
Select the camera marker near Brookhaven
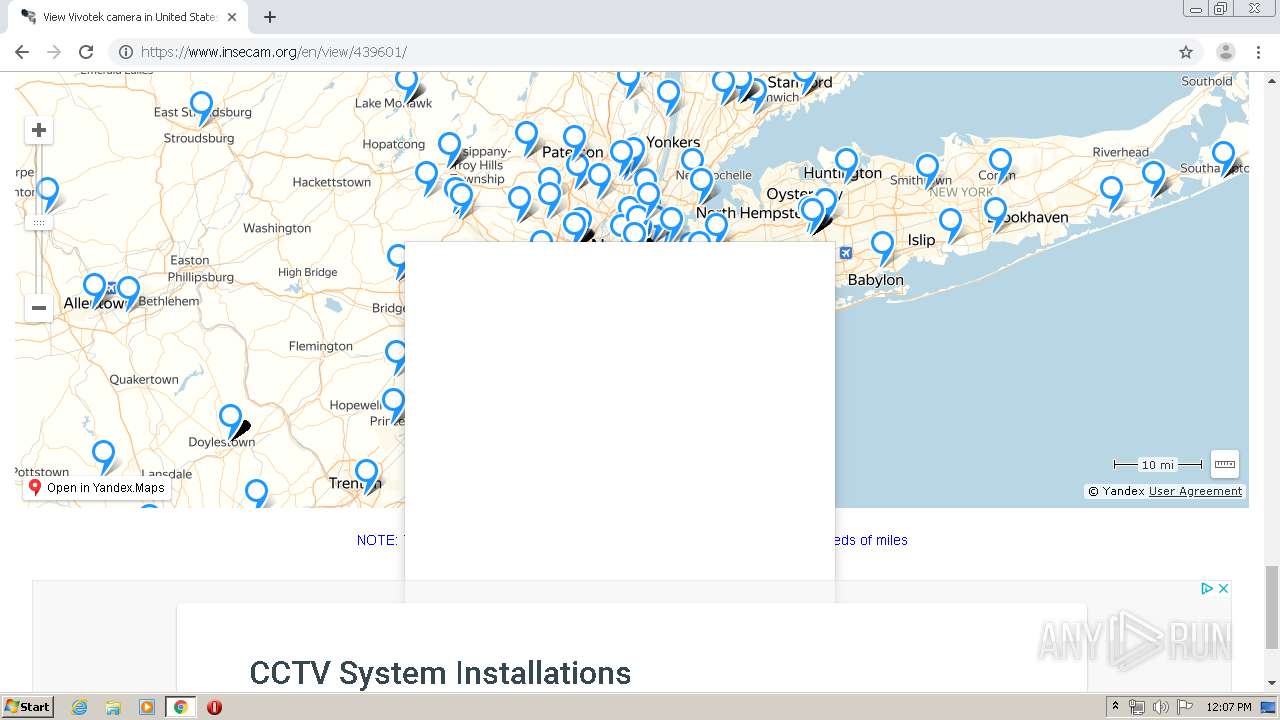[995, 212]
